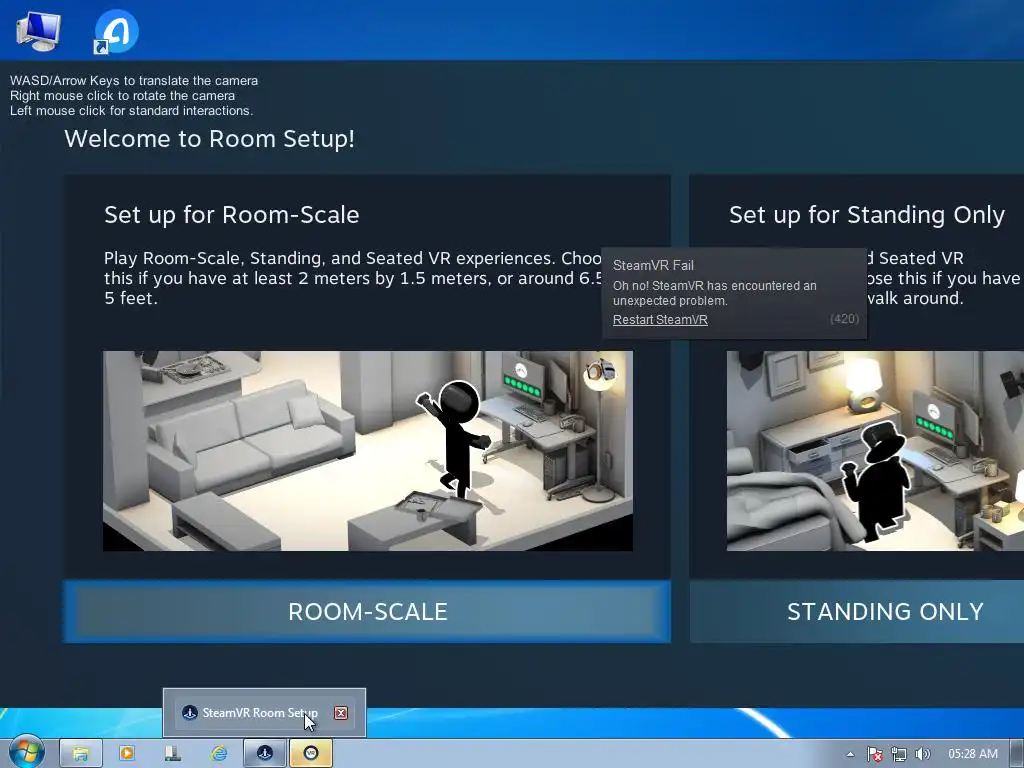Click the Show Desktop strip on the taskbar
This screenshot has width=1024, height=768.
[x=1017, y=754]
